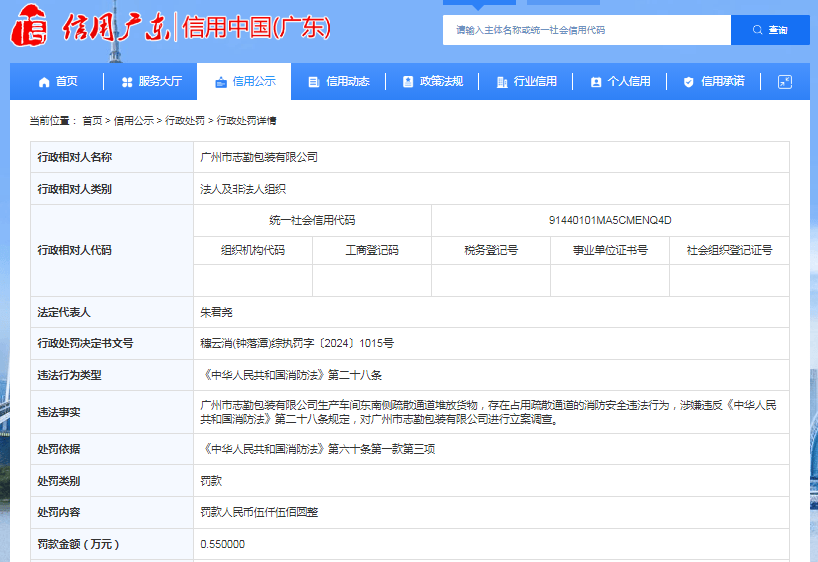Click the 信用中国(广东) site title
Image resolution: width=818 pixels, height=562 pixels.
point(256,28)
